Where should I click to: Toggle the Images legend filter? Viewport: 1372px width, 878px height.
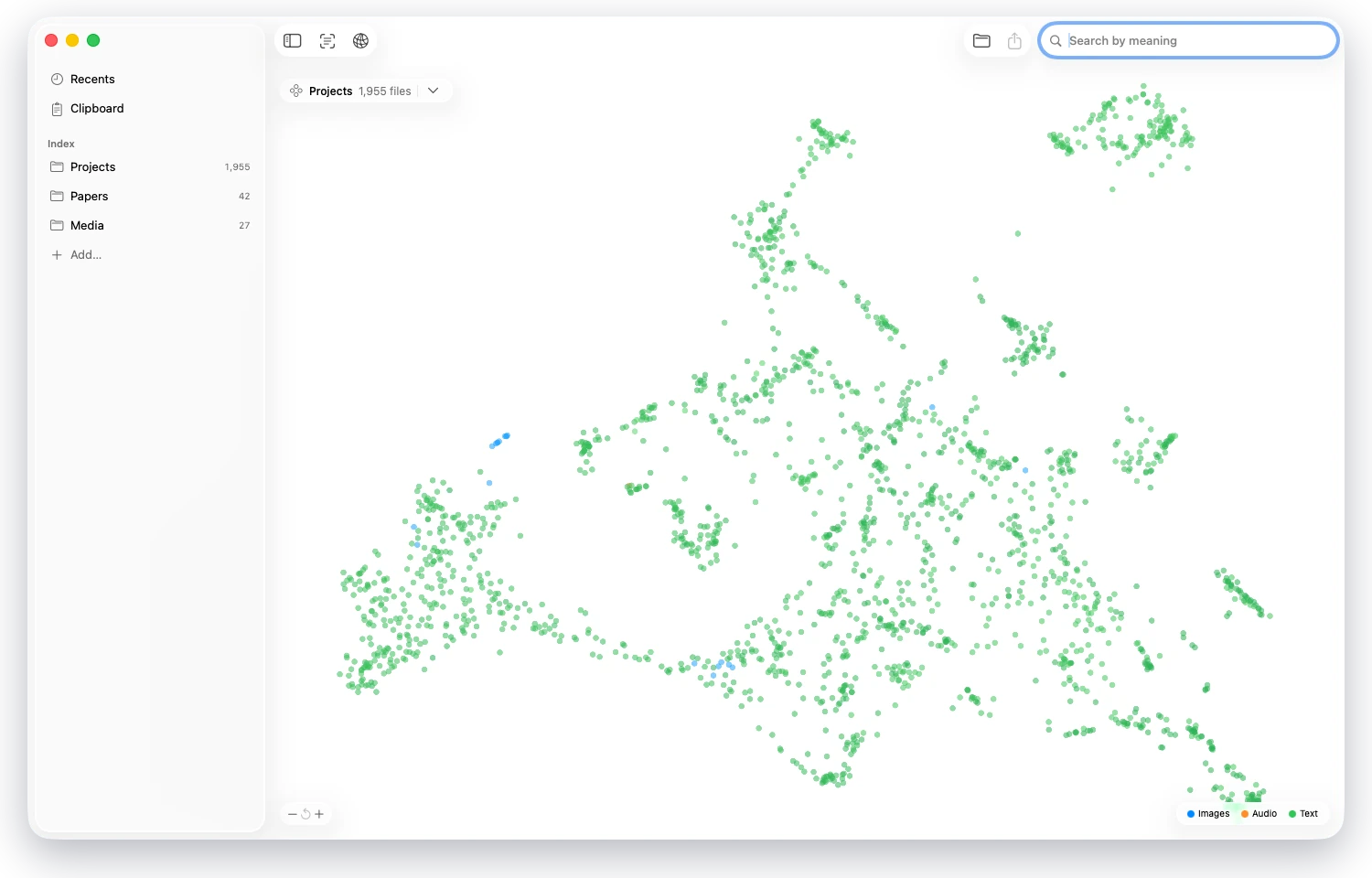point(1207,814)
